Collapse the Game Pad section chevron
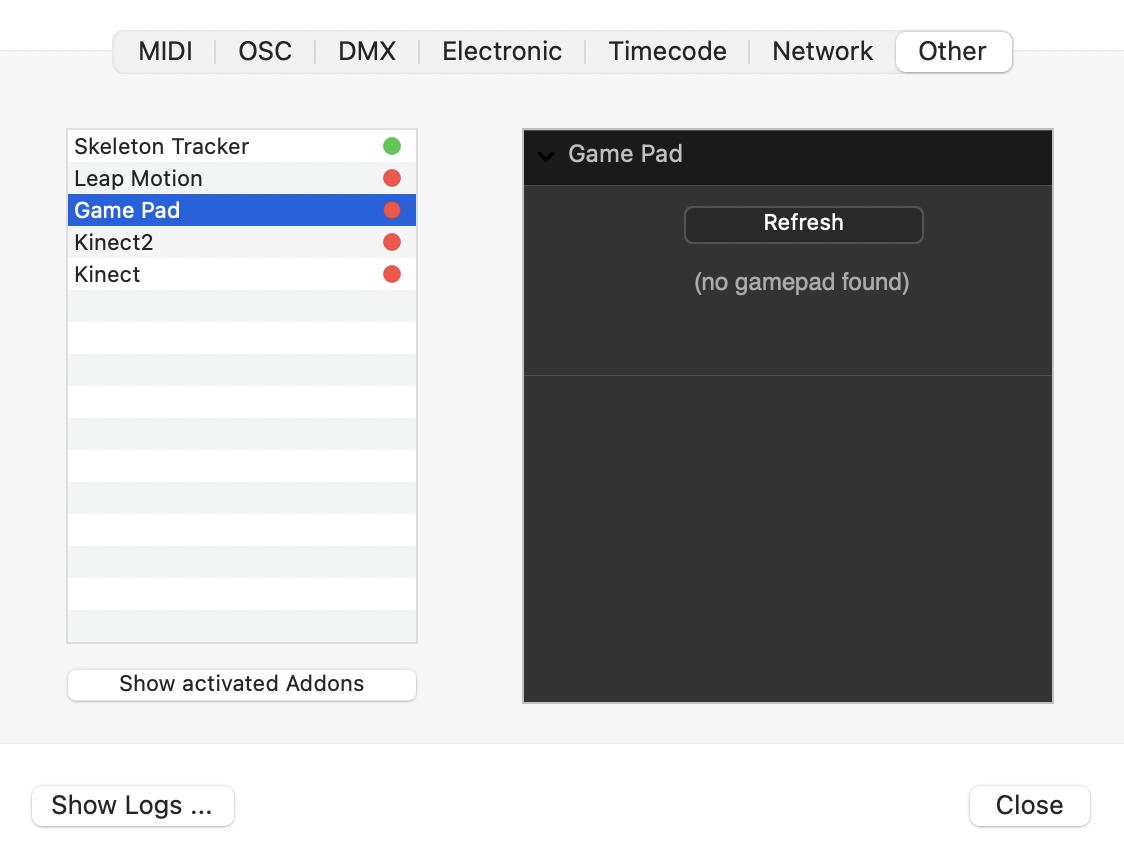This screenshot has width=1124, height=854. pos(546,155)
